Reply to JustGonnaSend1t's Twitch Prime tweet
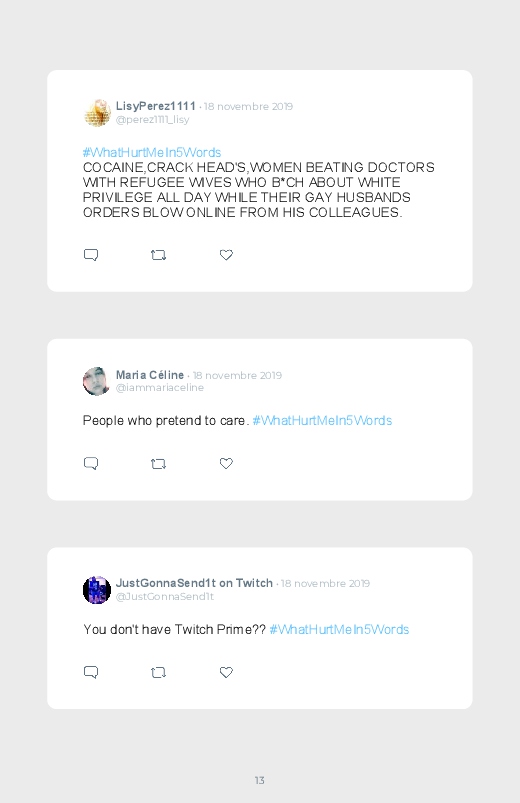This screenshot has width=520, height=803. point(91,672)
